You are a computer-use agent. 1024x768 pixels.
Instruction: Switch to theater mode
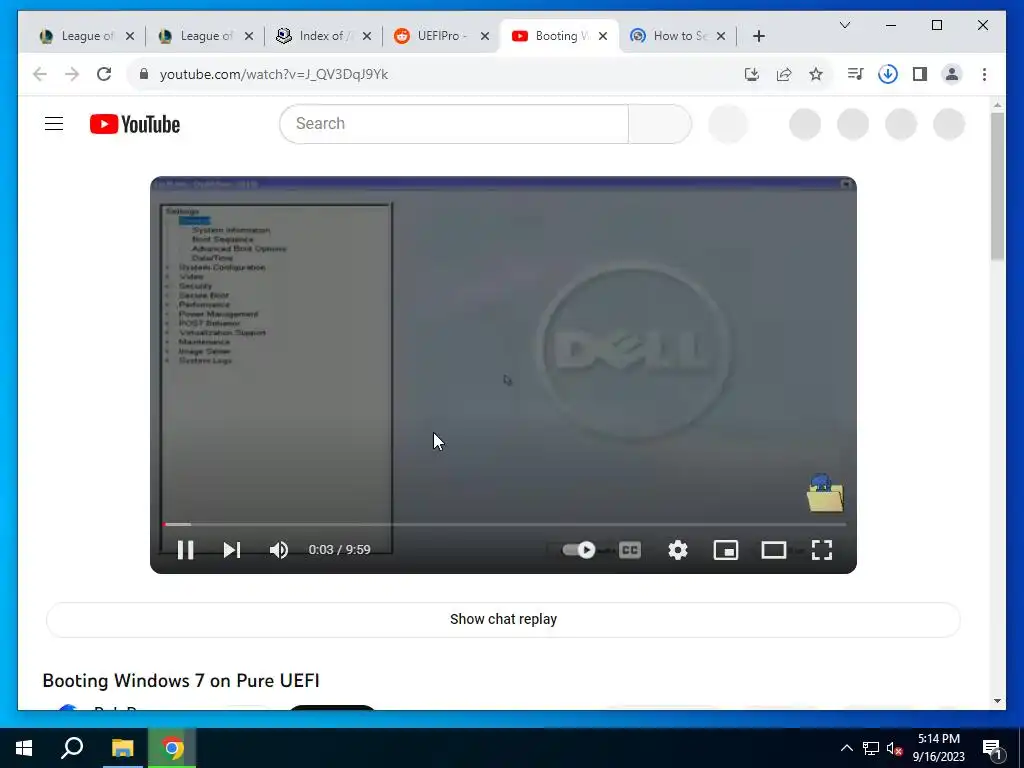[x=774, y=550]
